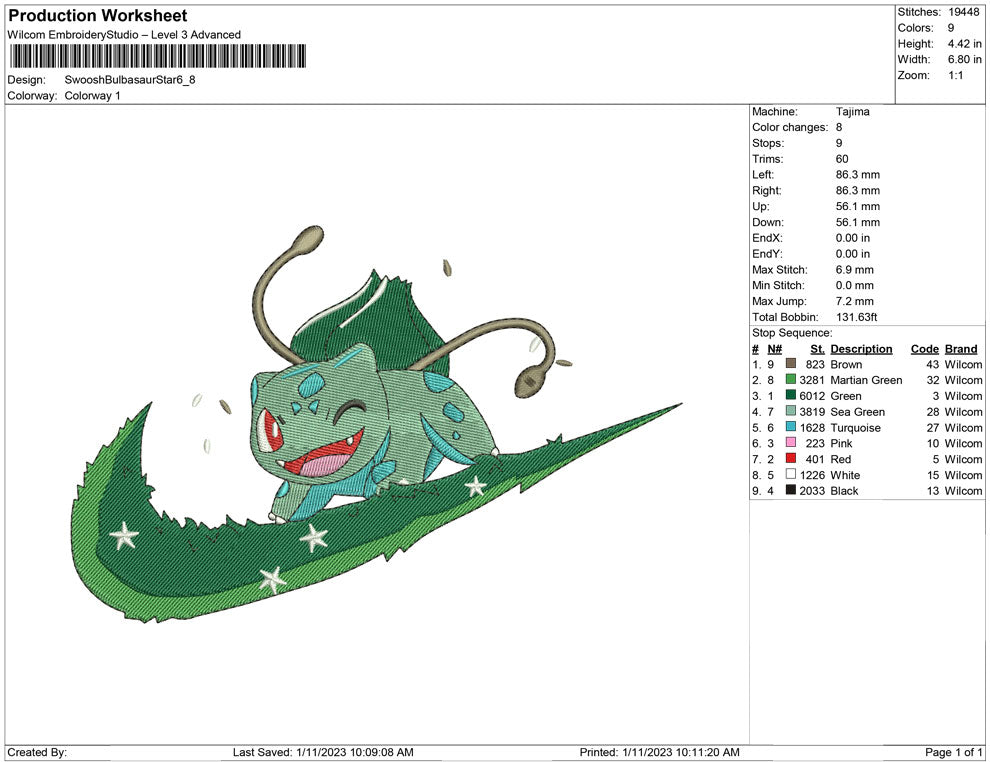Click the machine value 'Tajima'

(x=852, y=111)
